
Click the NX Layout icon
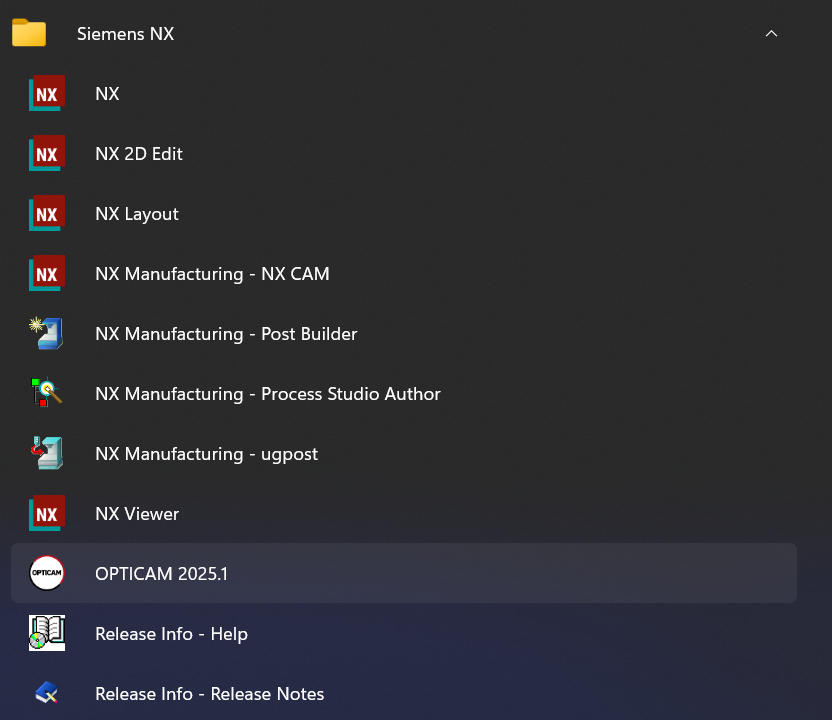click(47, 213)
